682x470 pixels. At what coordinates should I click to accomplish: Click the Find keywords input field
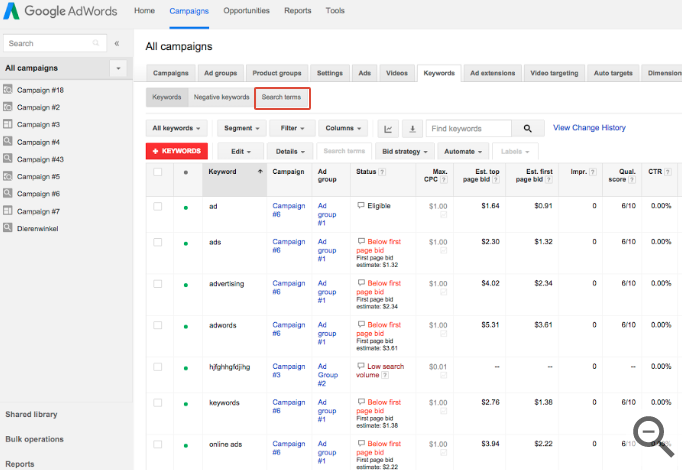[x=468, y=128]
